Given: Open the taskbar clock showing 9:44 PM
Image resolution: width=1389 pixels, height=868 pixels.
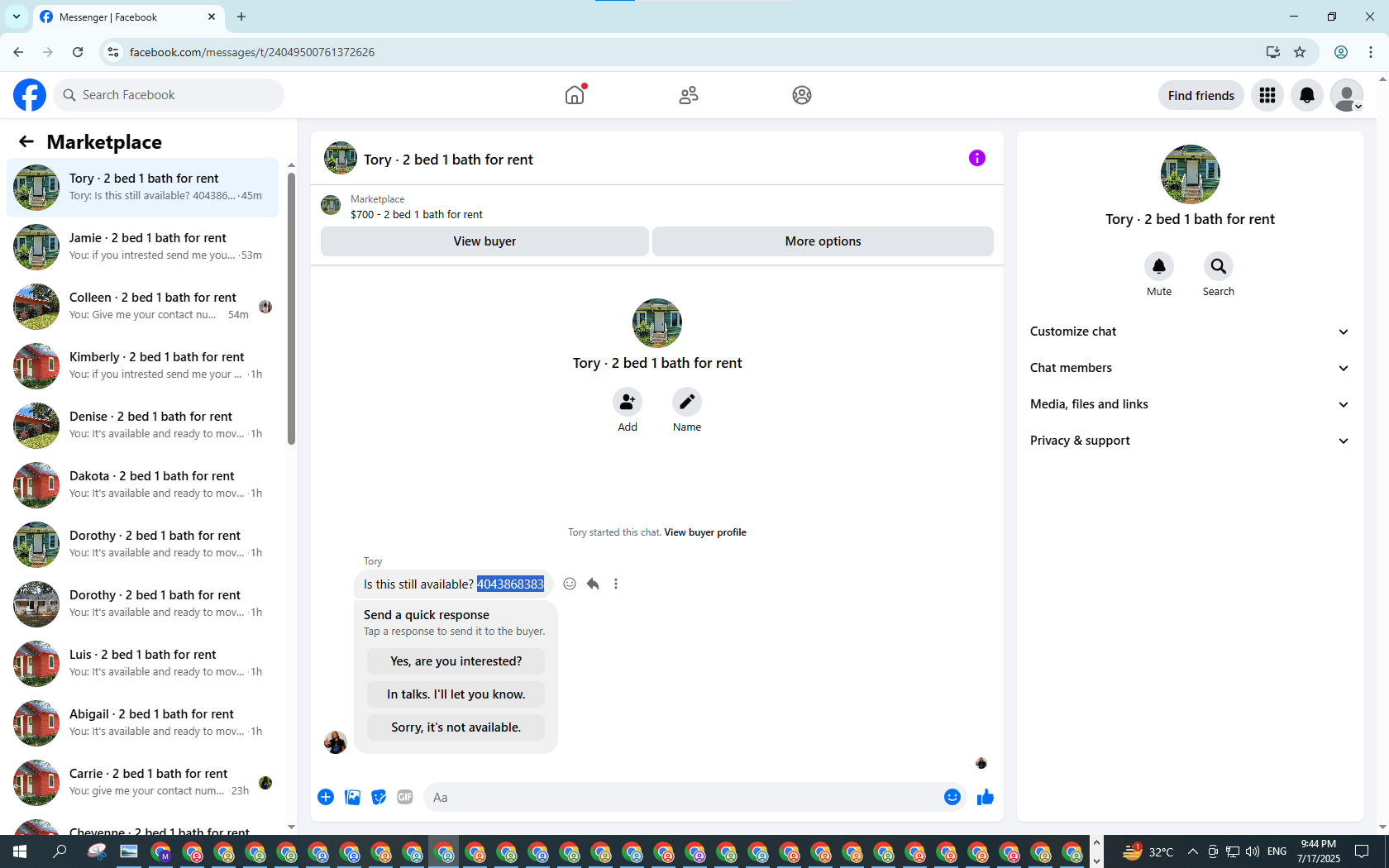Looking at the screenshot, I should coord(1319,851).
